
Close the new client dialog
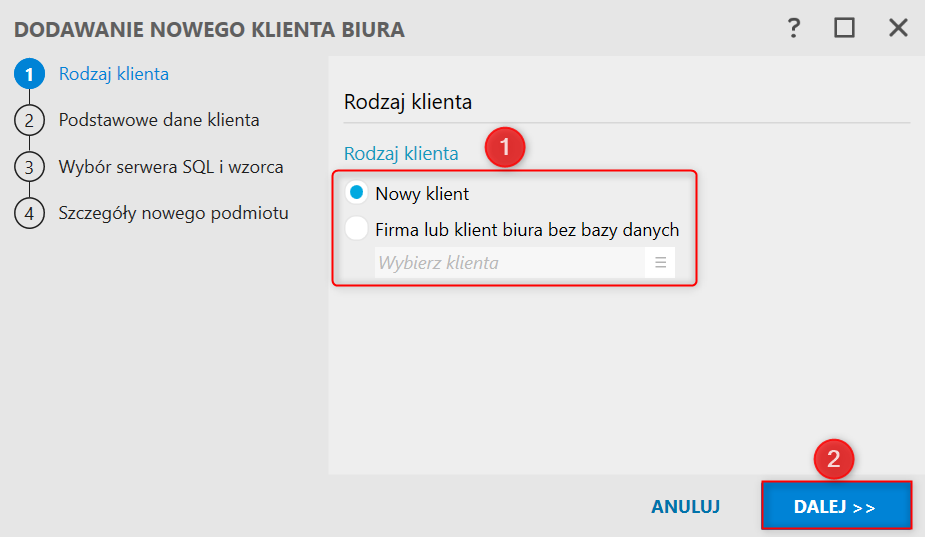(x=898, y=28)
